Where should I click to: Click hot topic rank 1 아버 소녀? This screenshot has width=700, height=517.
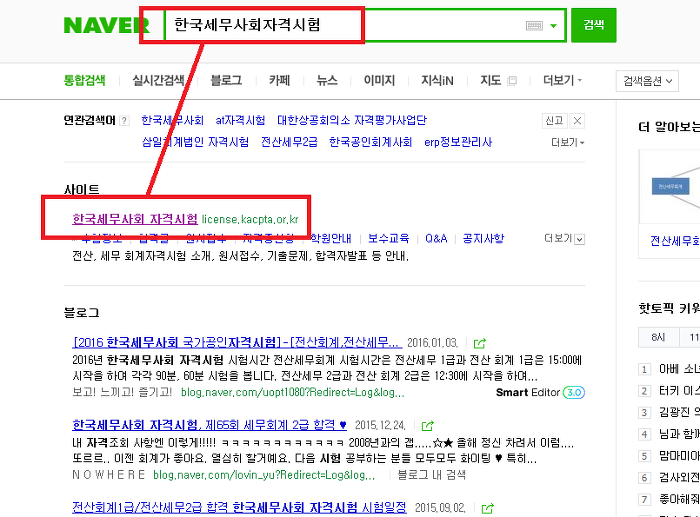[679, 369]
